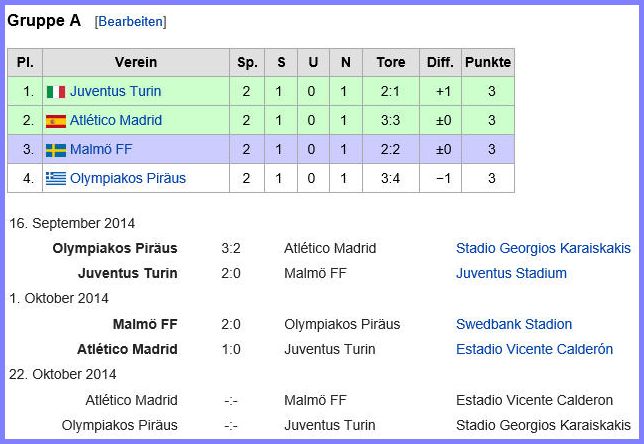Select the Gruppe A heading
The height and width of the screenshot is (444, 644).
44,21
